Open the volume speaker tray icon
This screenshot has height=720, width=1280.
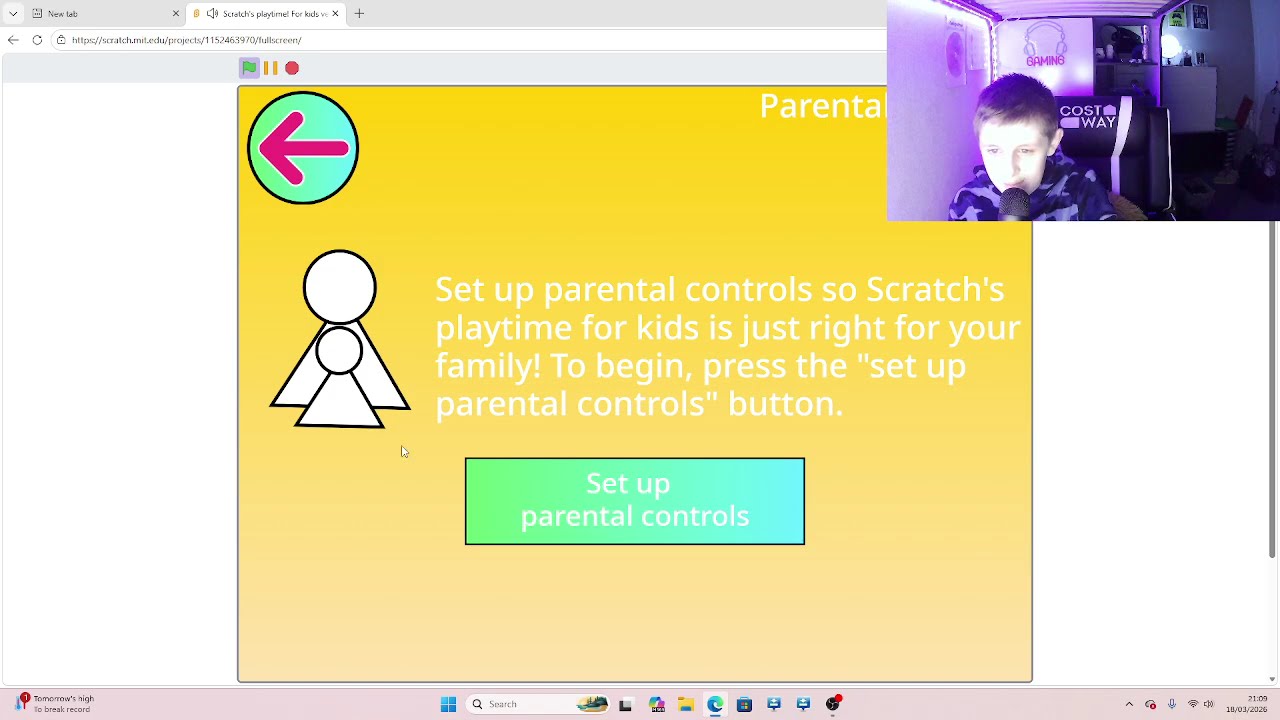point(1209,704)
